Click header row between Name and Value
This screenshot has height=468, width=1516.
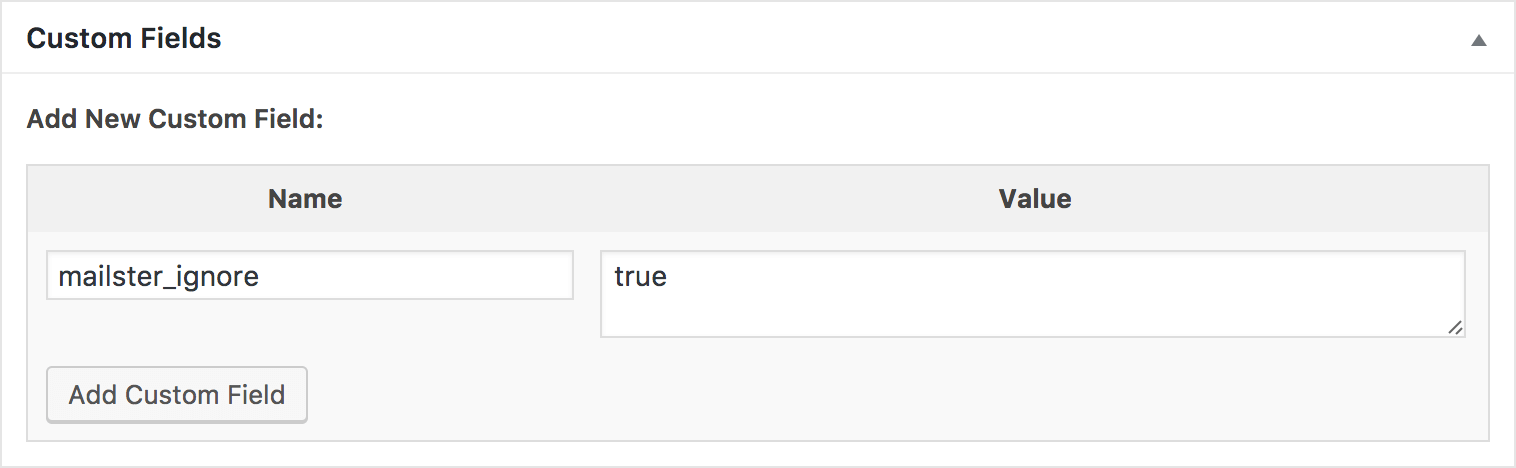[660, 199]
